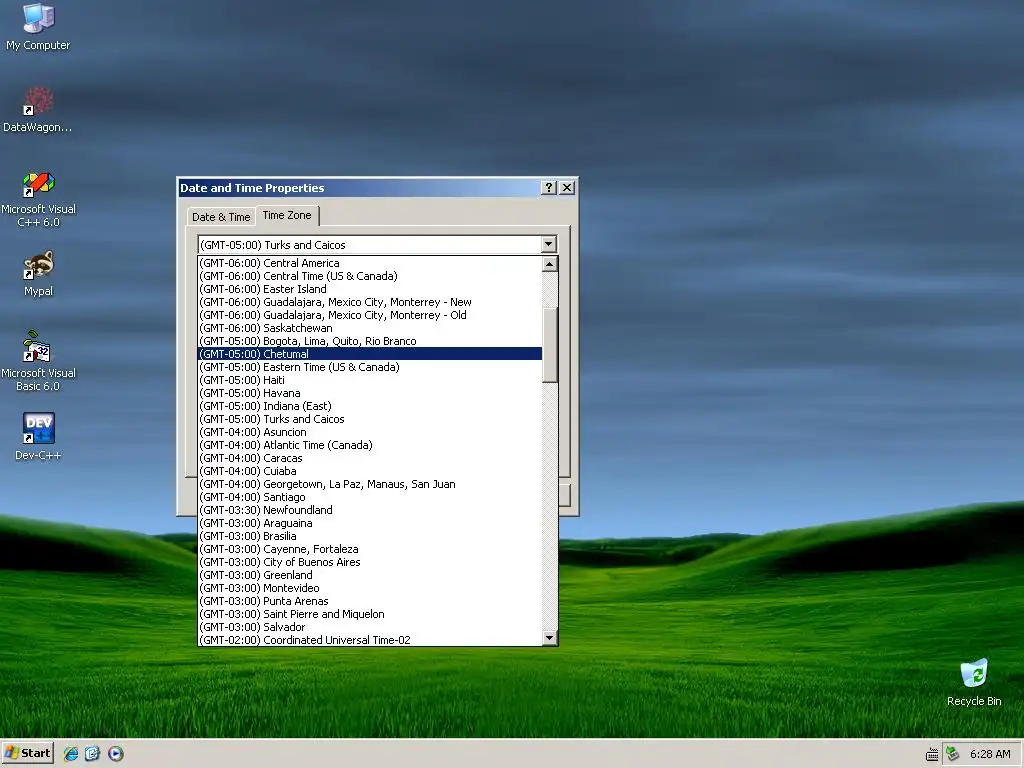
Task: Click the dialog help question-mark button
Action: point(549,188)
